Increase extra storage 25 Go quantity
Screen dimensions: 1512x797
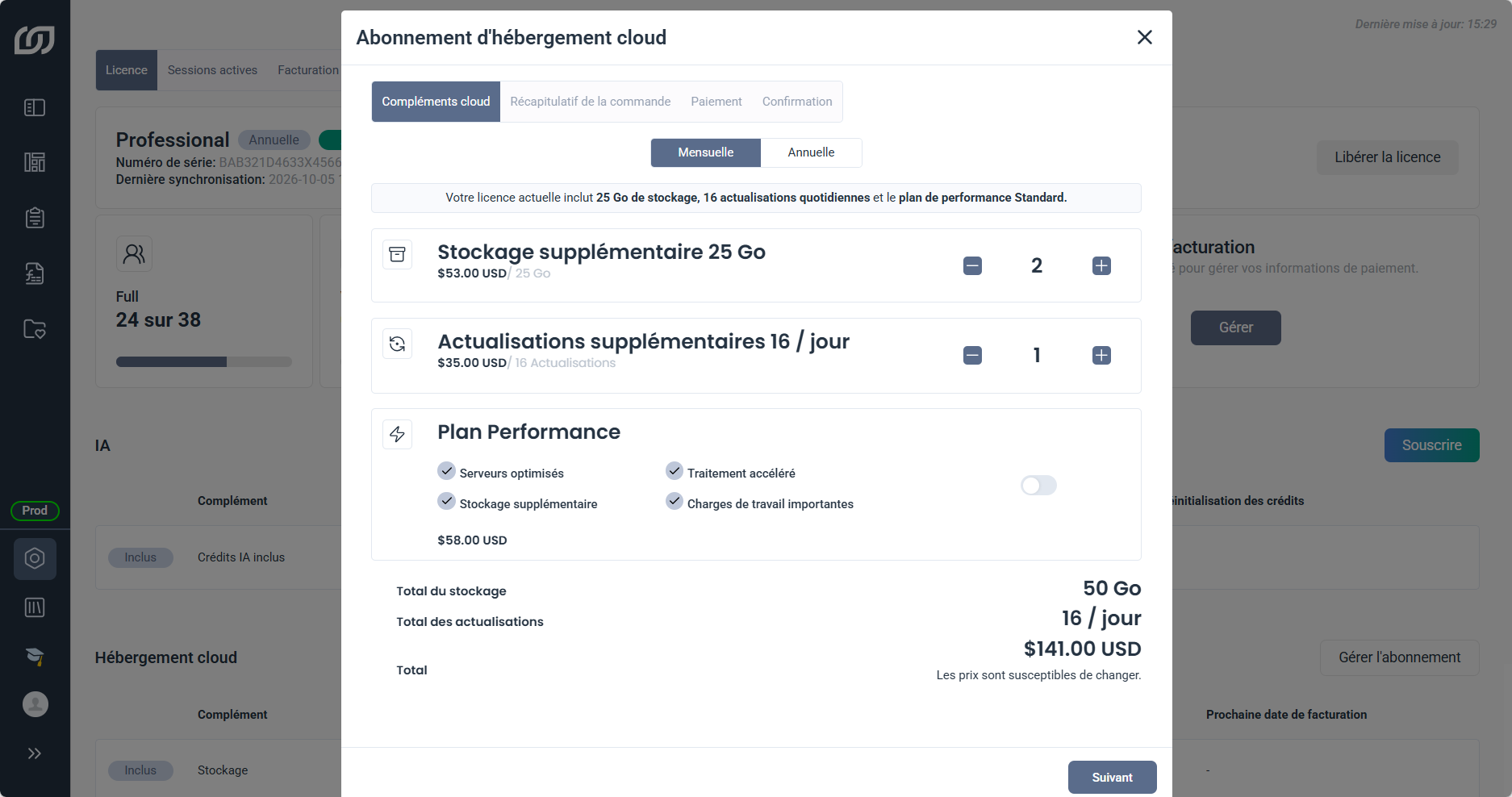(x=1101, y=265)
